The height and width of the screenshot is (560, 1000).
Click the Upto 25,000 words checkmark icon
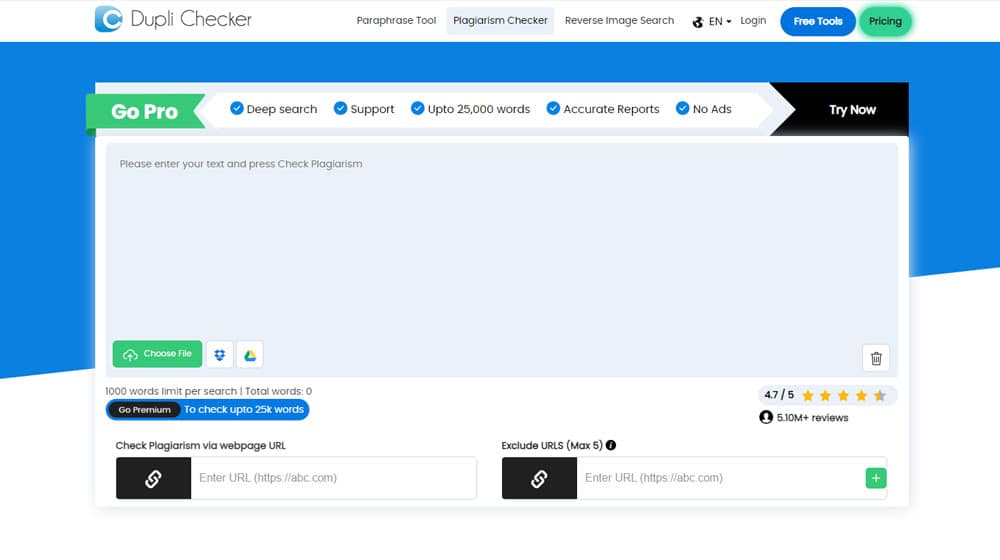pyautogui.click(x=418, y=108)
